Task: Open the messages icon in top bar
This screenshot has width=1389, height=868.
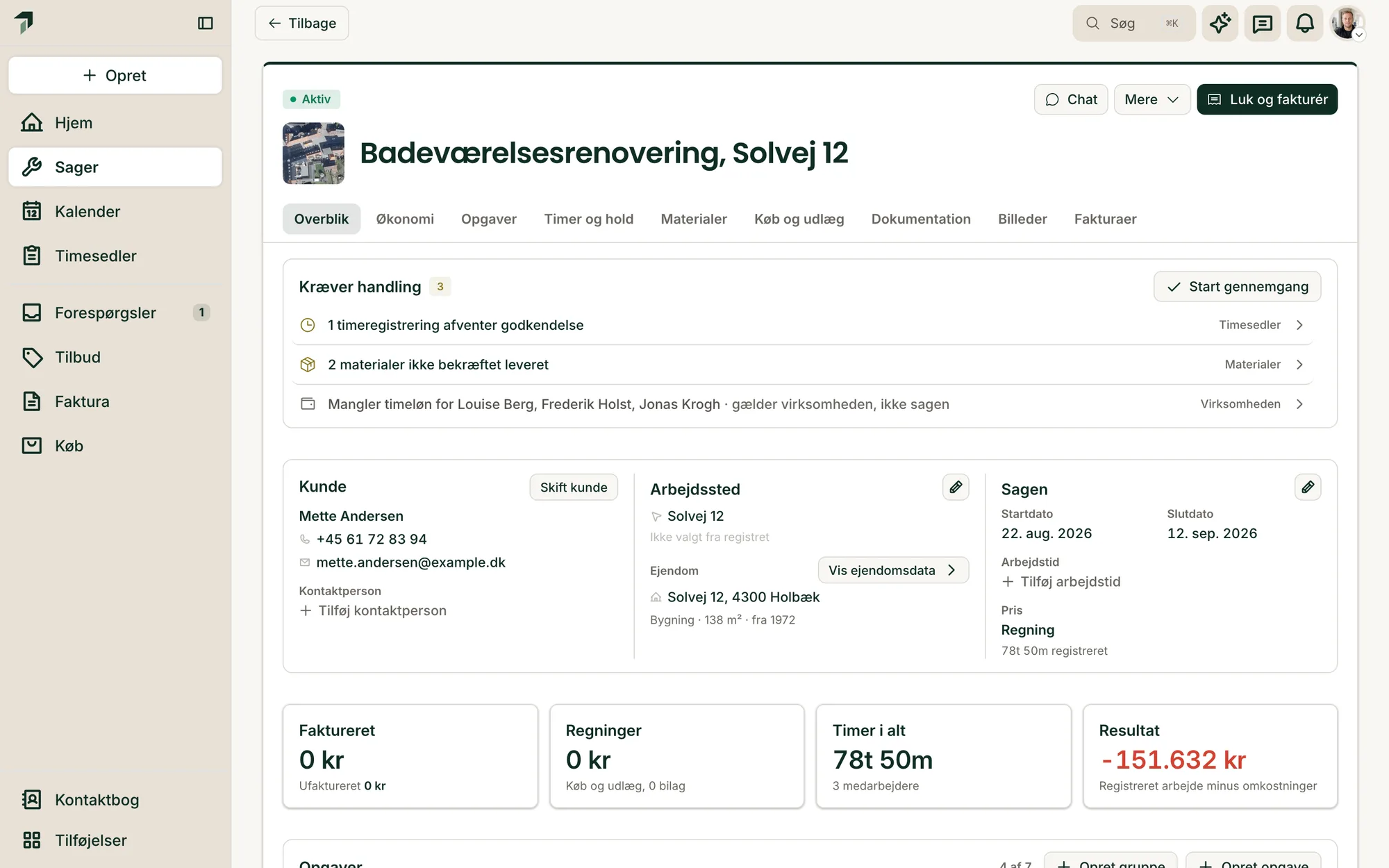Action: tap(1262, 23)
